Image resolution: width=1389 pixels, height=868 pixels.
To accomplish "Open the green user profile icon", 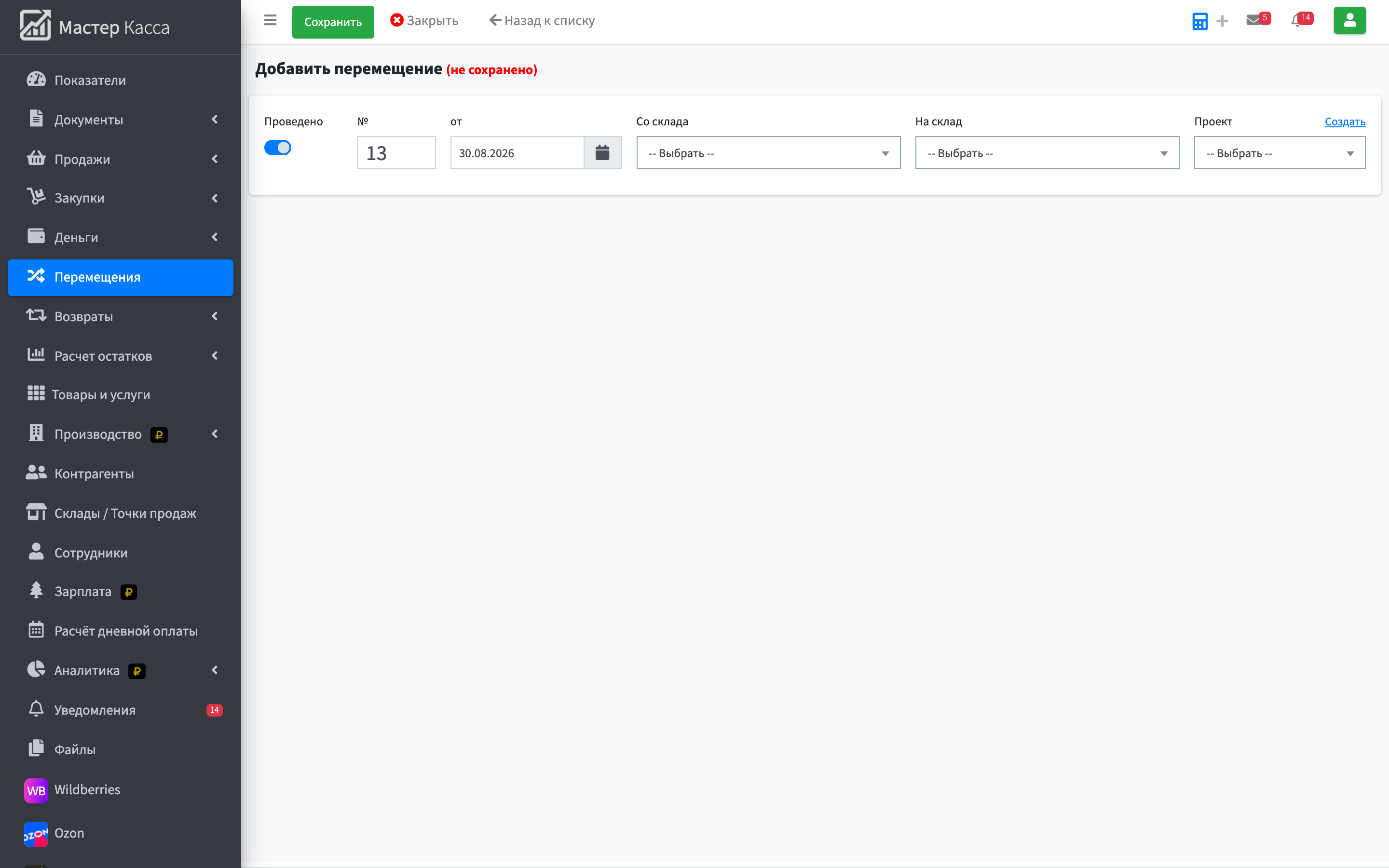I will 1349,21.
